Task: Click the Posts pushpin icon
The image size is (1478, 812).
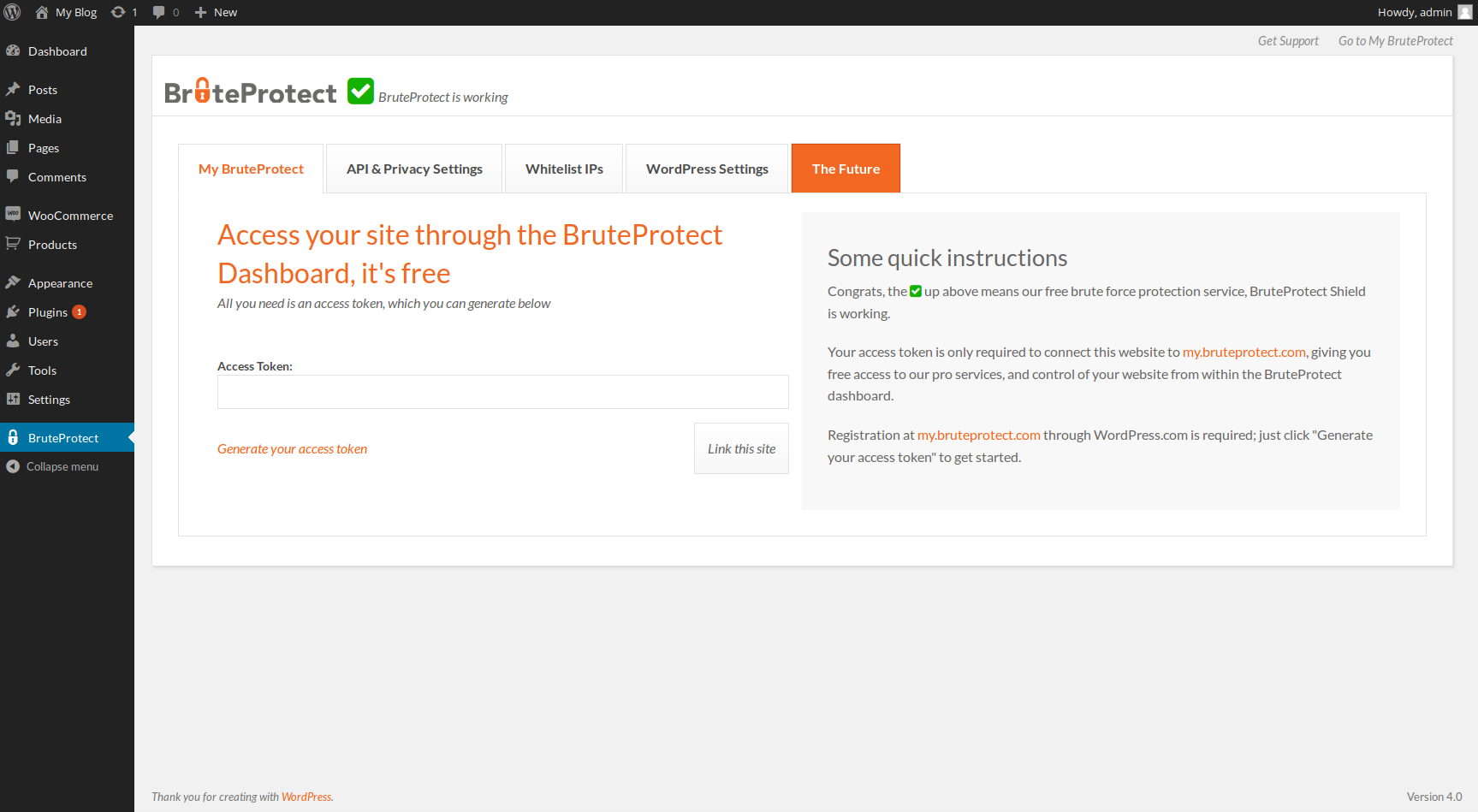Action: click(13, 89)
